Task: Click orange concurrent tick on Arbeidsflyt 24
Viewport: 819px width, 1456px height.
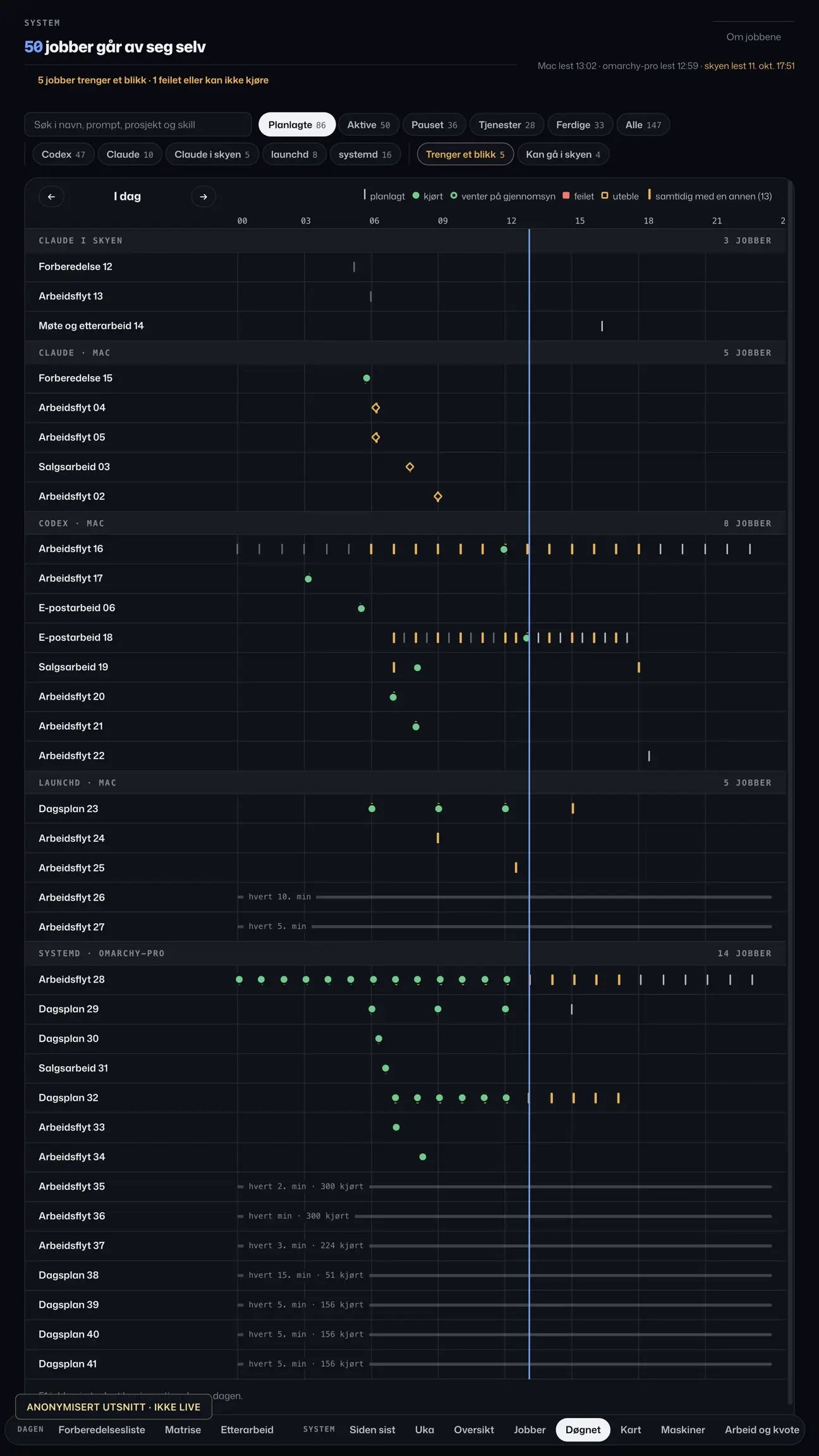Action: (438, 838)
